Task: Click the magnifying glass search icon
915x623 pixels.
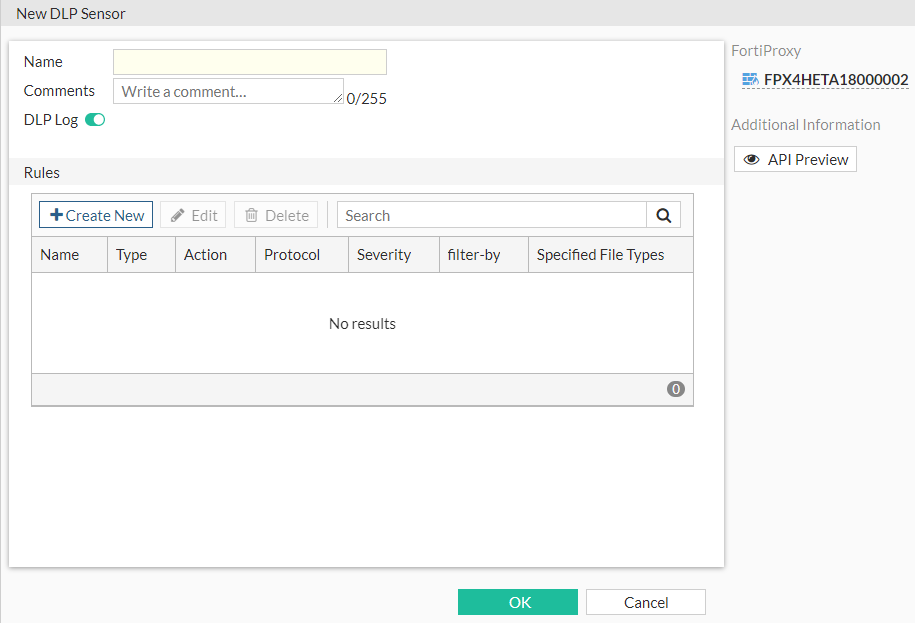Action: coord(663,214)
